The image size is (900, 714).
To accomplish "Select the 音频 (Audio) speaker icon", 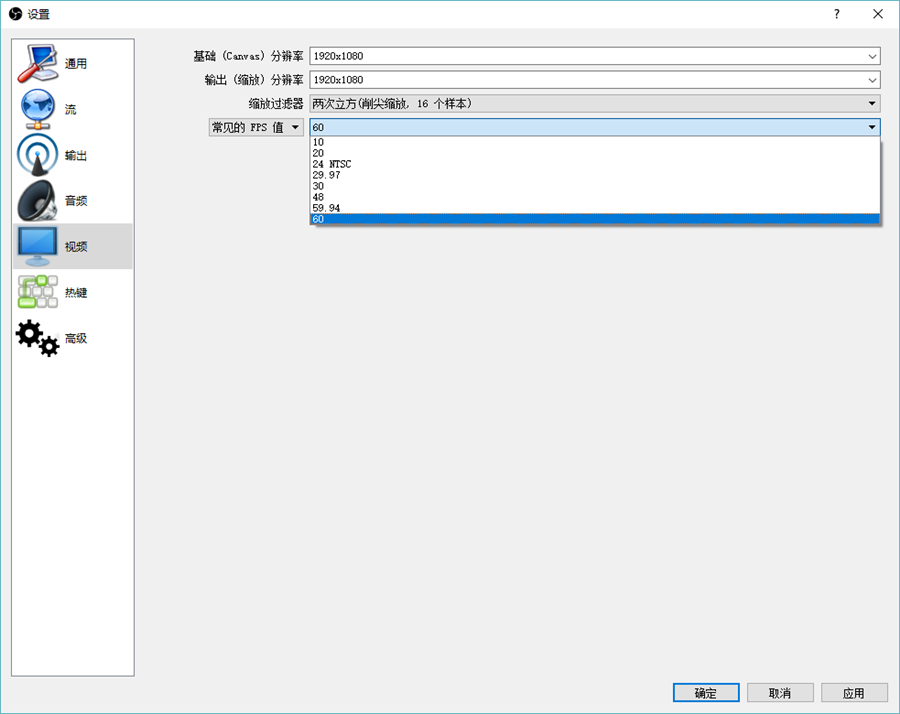I will [x=38, y=201].
